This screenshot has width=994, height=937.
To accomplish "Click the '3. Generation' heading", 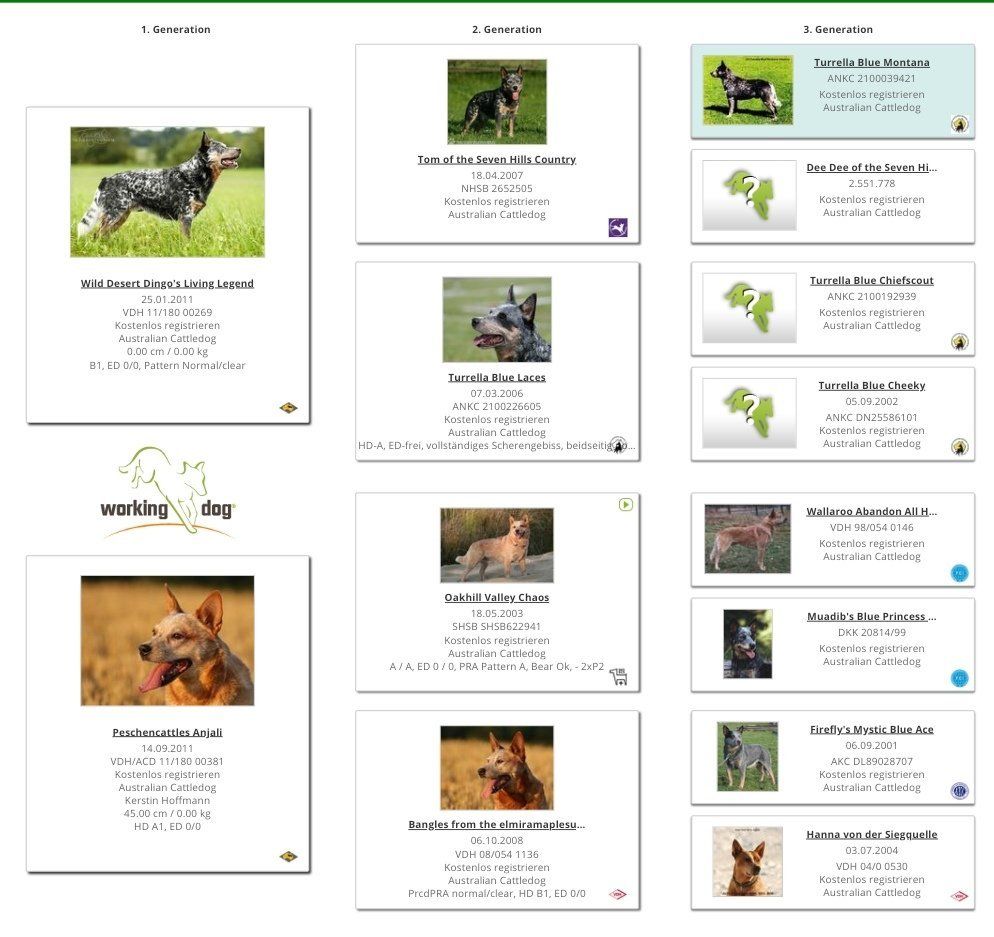I will (838, 29).
